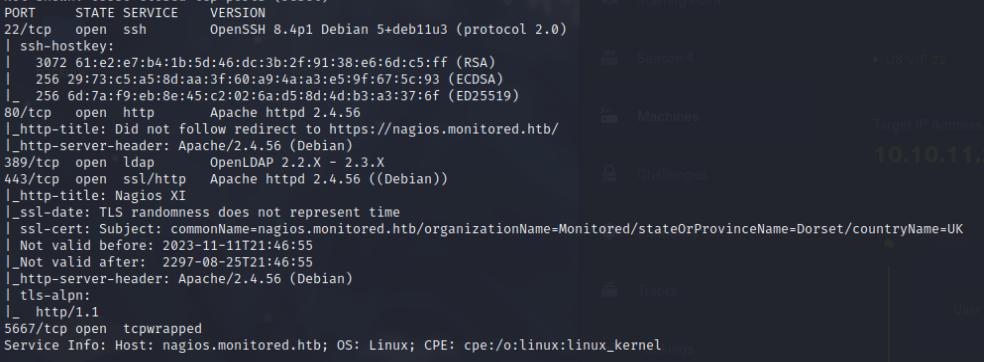Click the OpenLDAP 2.2.X - 2.3.X text

pos(297,162)
